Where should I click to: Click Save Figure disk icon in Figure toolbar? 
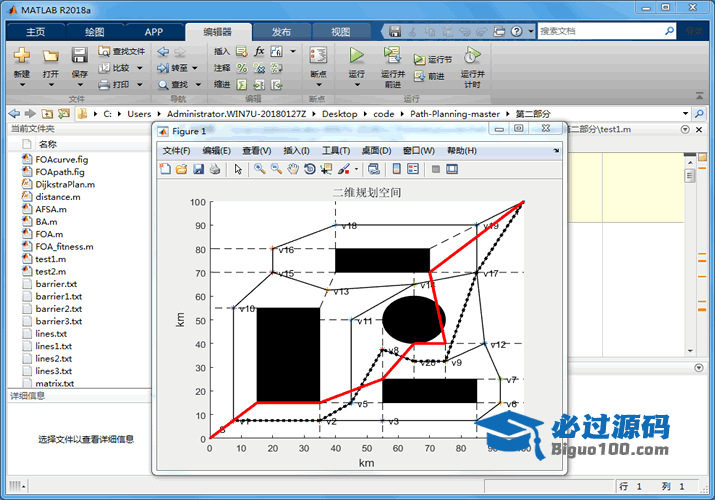[x=198, y=169]
